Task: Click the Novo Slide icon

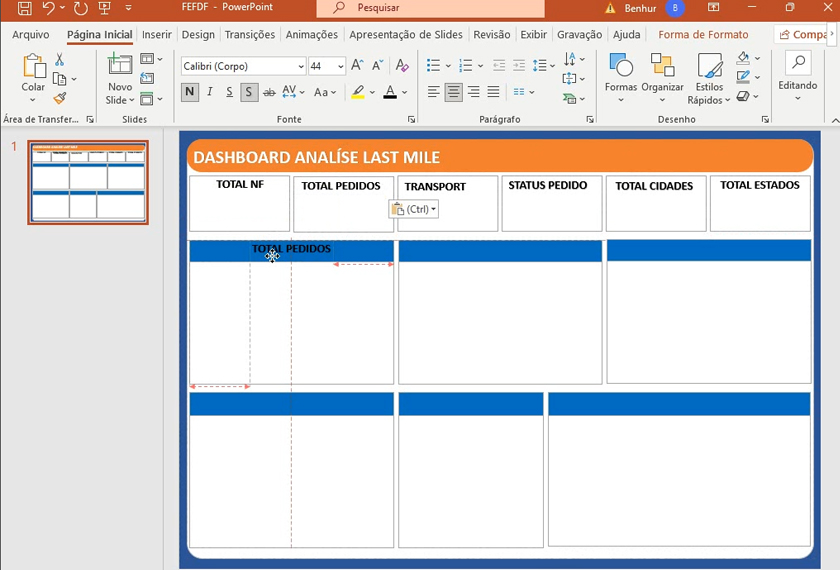Action: [x=120, y=66]
